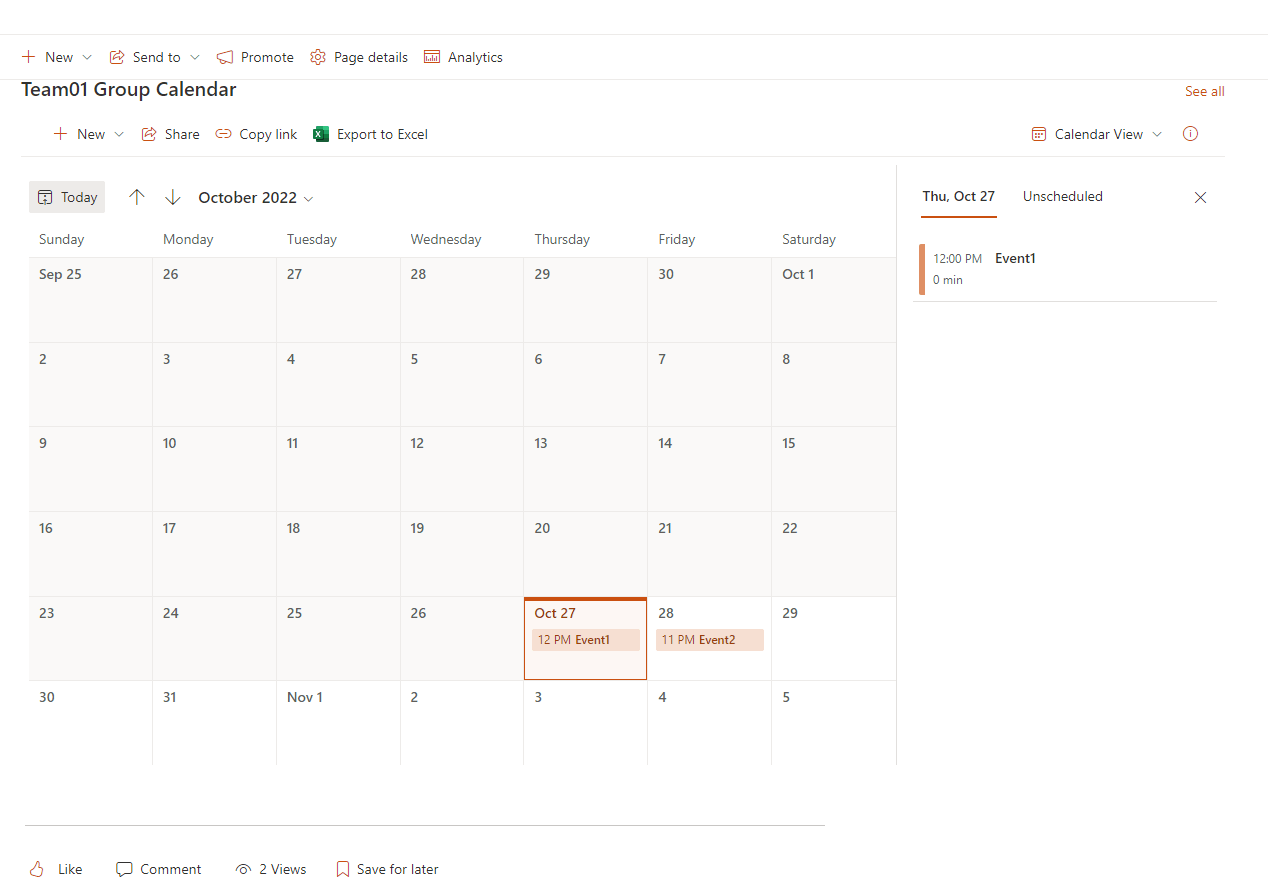Viewport: 1268px width, 892px height.
Task: Click the calendar New plus icon
Action: [61, 134]
